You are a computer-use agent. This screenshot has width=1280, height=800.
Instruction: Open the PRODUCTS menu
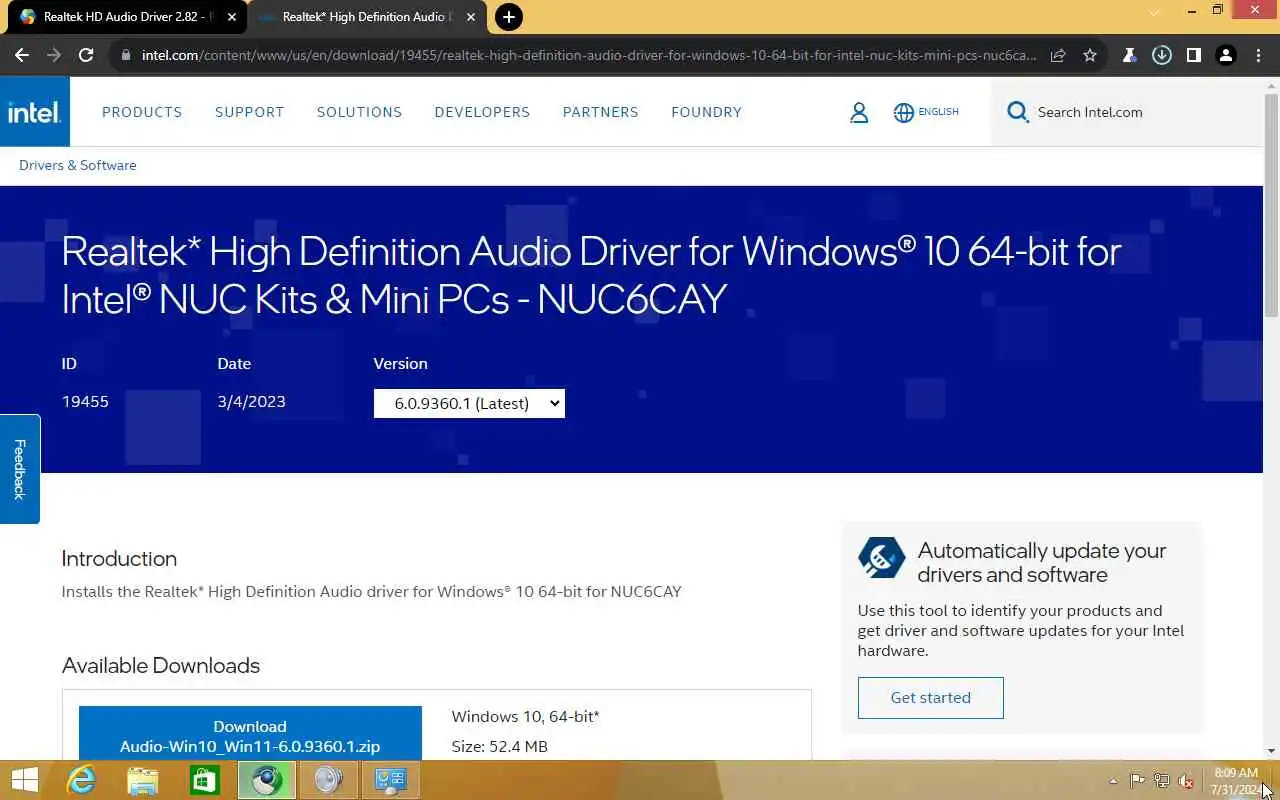click(x=142, y=112)
